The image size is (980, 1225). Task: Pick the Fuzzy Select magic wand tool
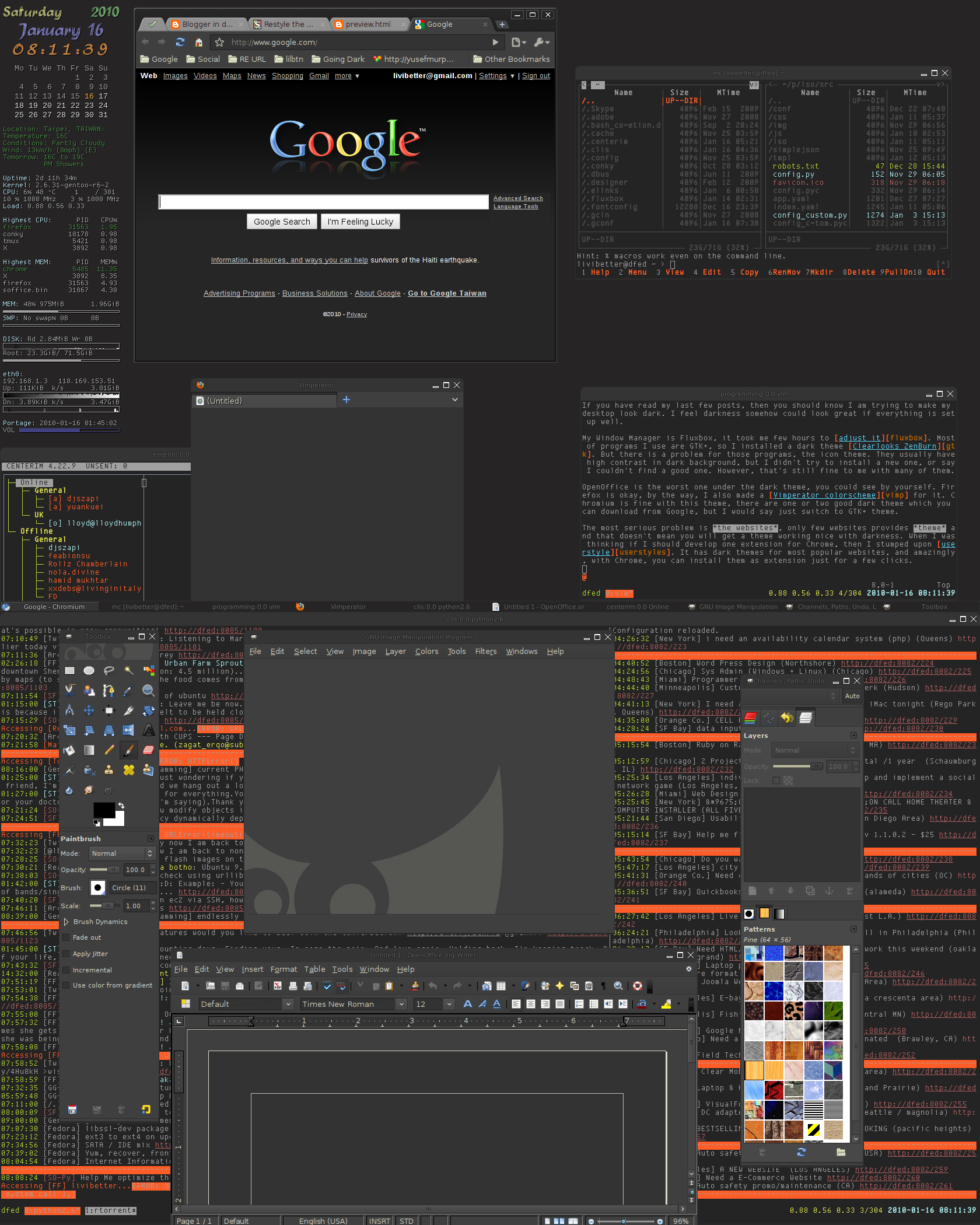pos(129,671)
